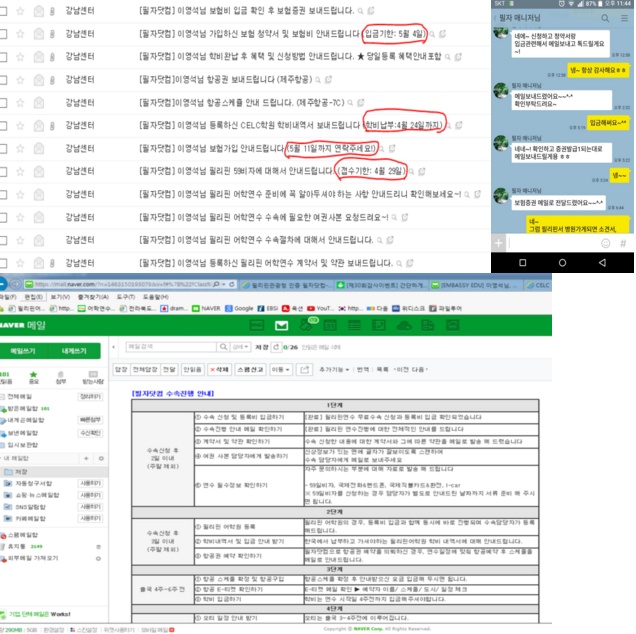Screen dimensions: 636x634
Task: Click the mail search magnifier button
Action: pos(223,347)
